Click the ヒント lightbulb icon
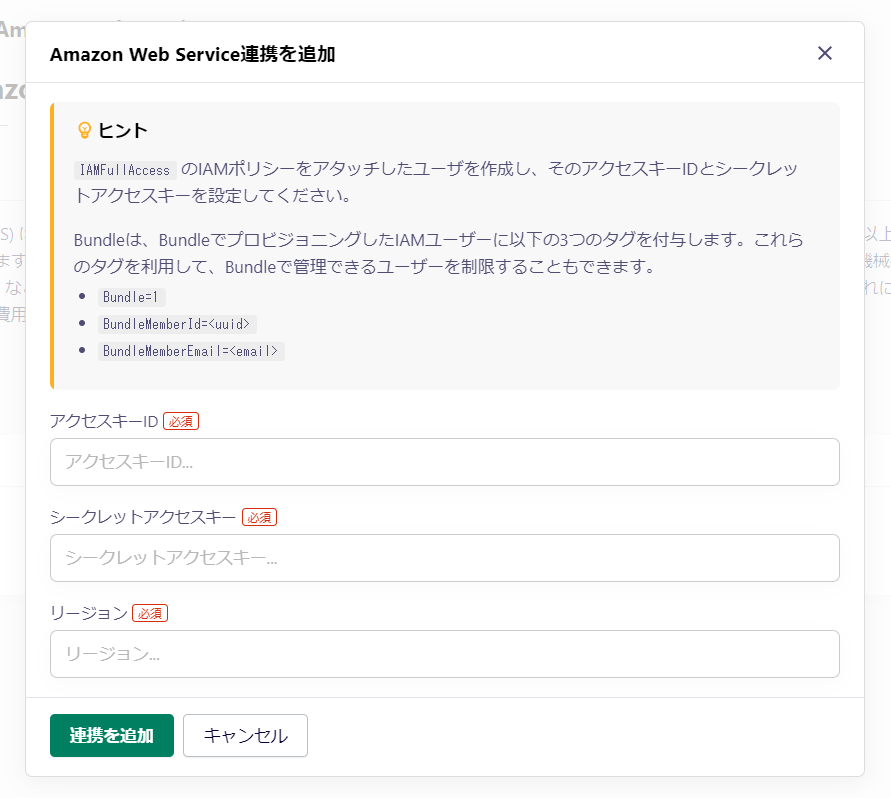 (x=84, y=131)
